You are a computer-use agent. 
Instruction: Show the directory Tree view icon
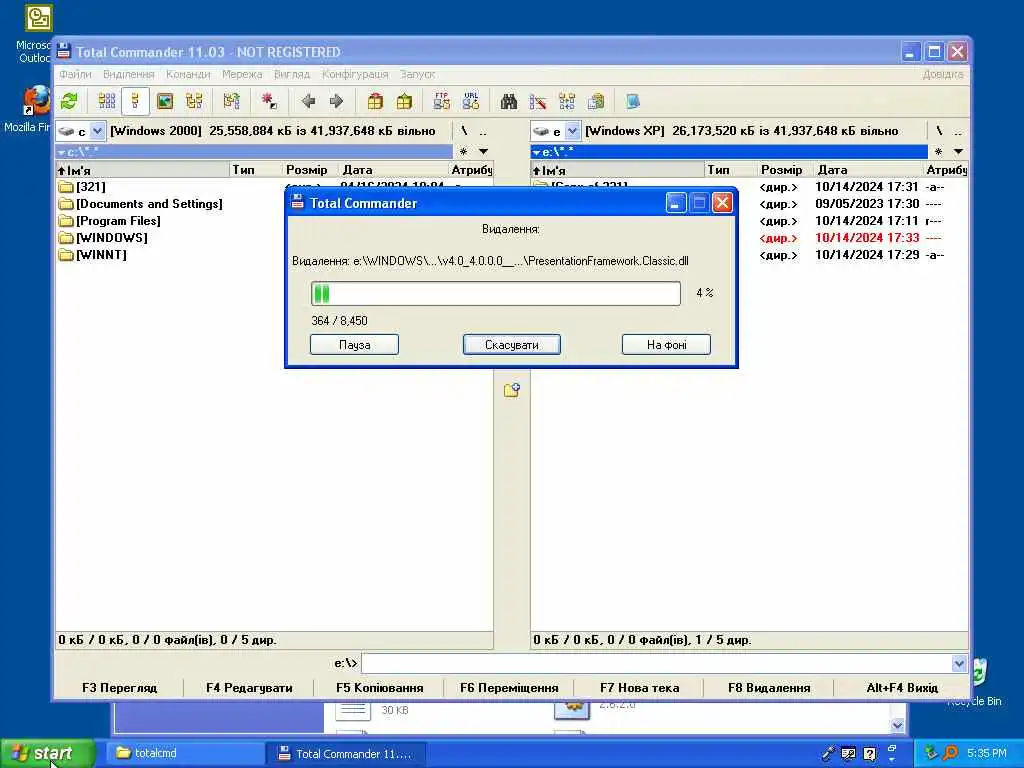coord(194,101)
